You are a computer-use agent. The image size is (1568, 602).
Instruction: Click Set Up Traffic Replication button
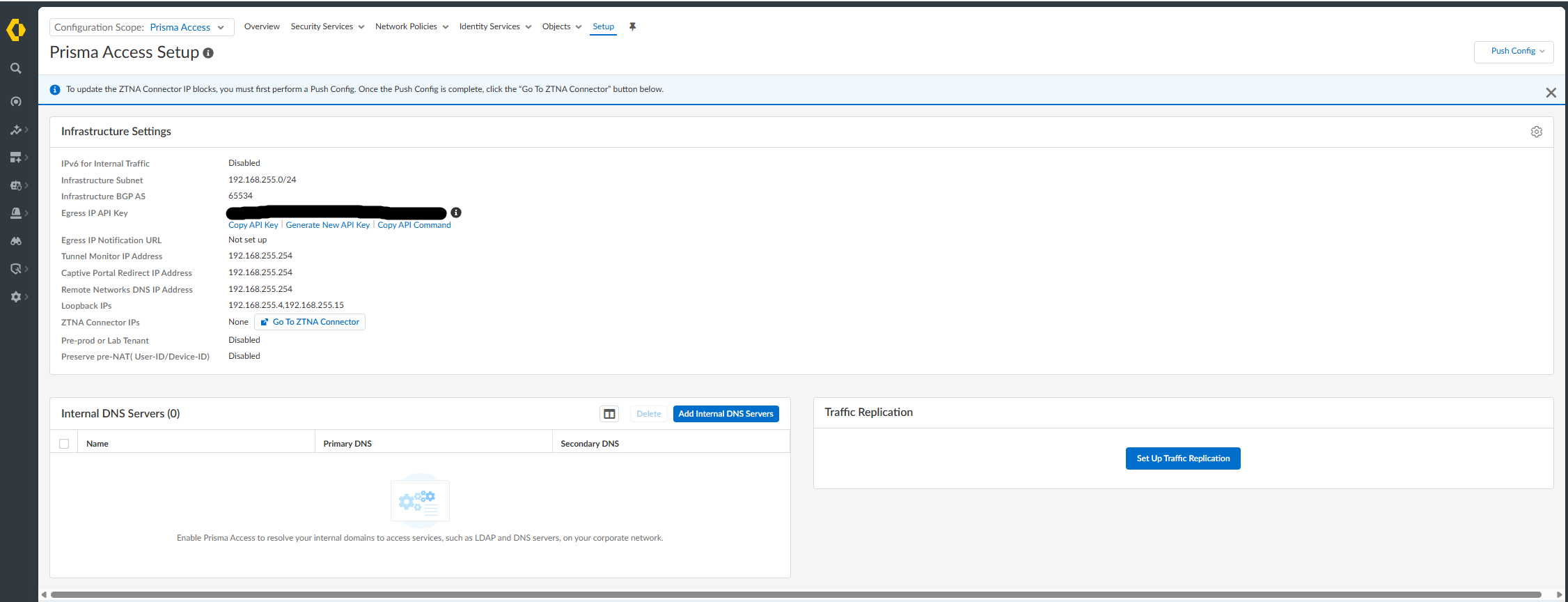[x=1183, y=458]
